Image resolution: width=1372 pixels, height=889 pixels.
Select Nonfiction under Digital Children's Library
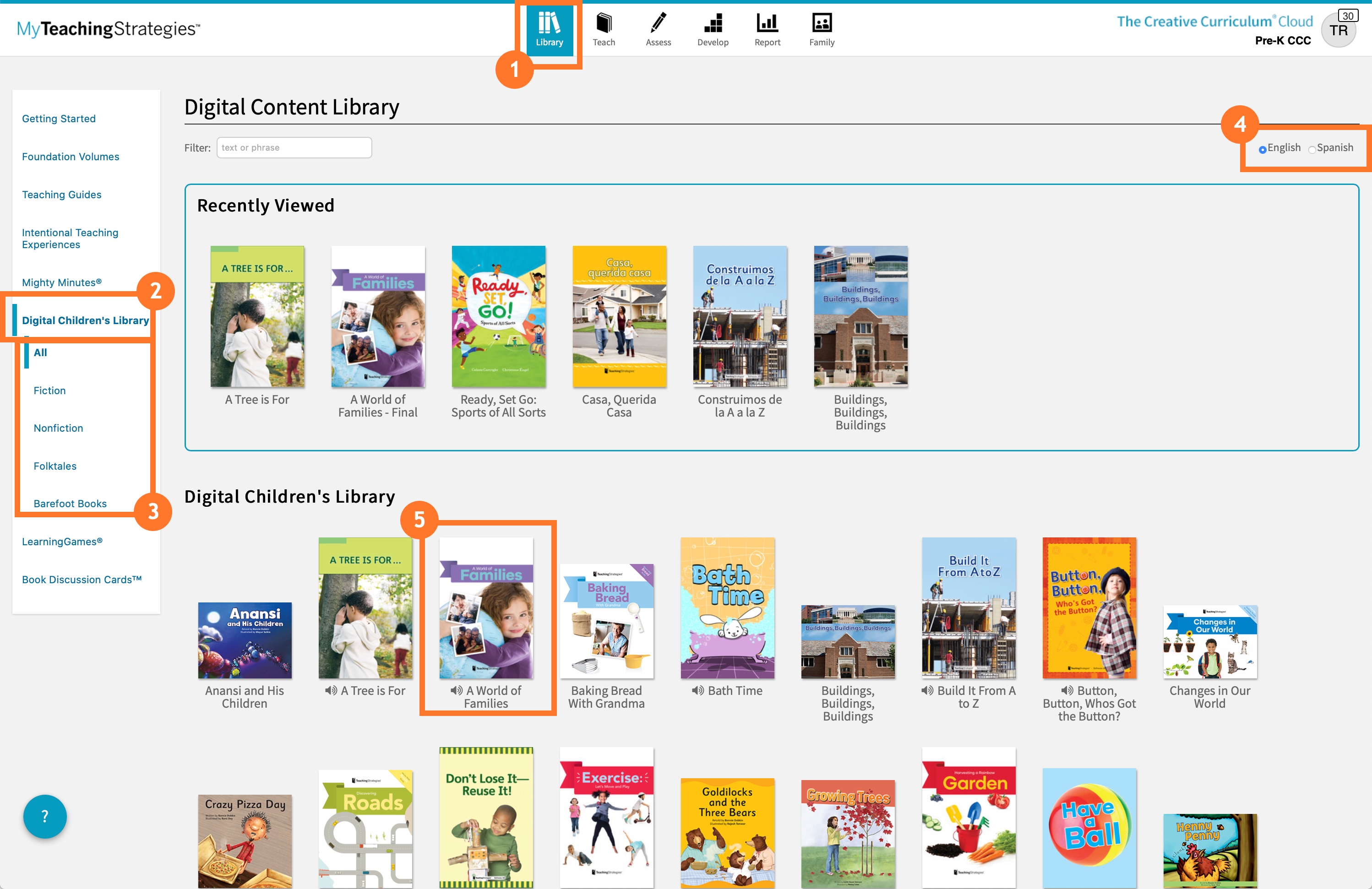(x=58, y=428)
